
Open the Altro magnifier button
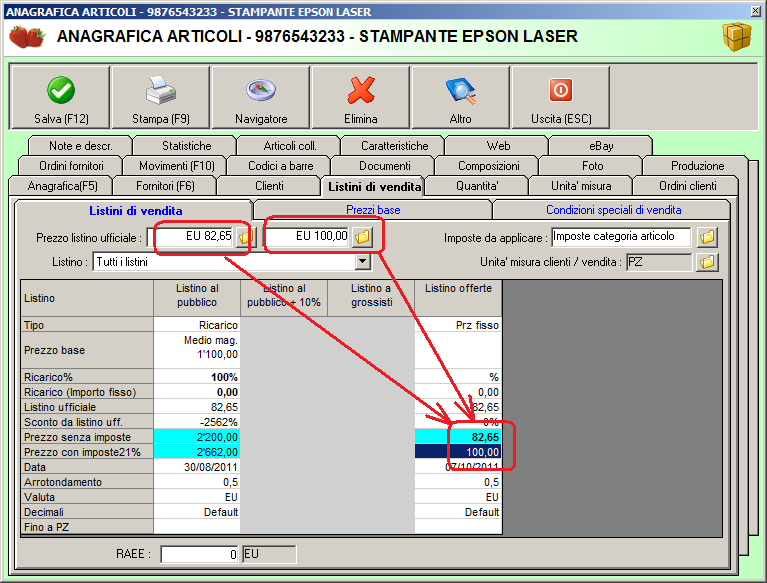coord(460,97)
